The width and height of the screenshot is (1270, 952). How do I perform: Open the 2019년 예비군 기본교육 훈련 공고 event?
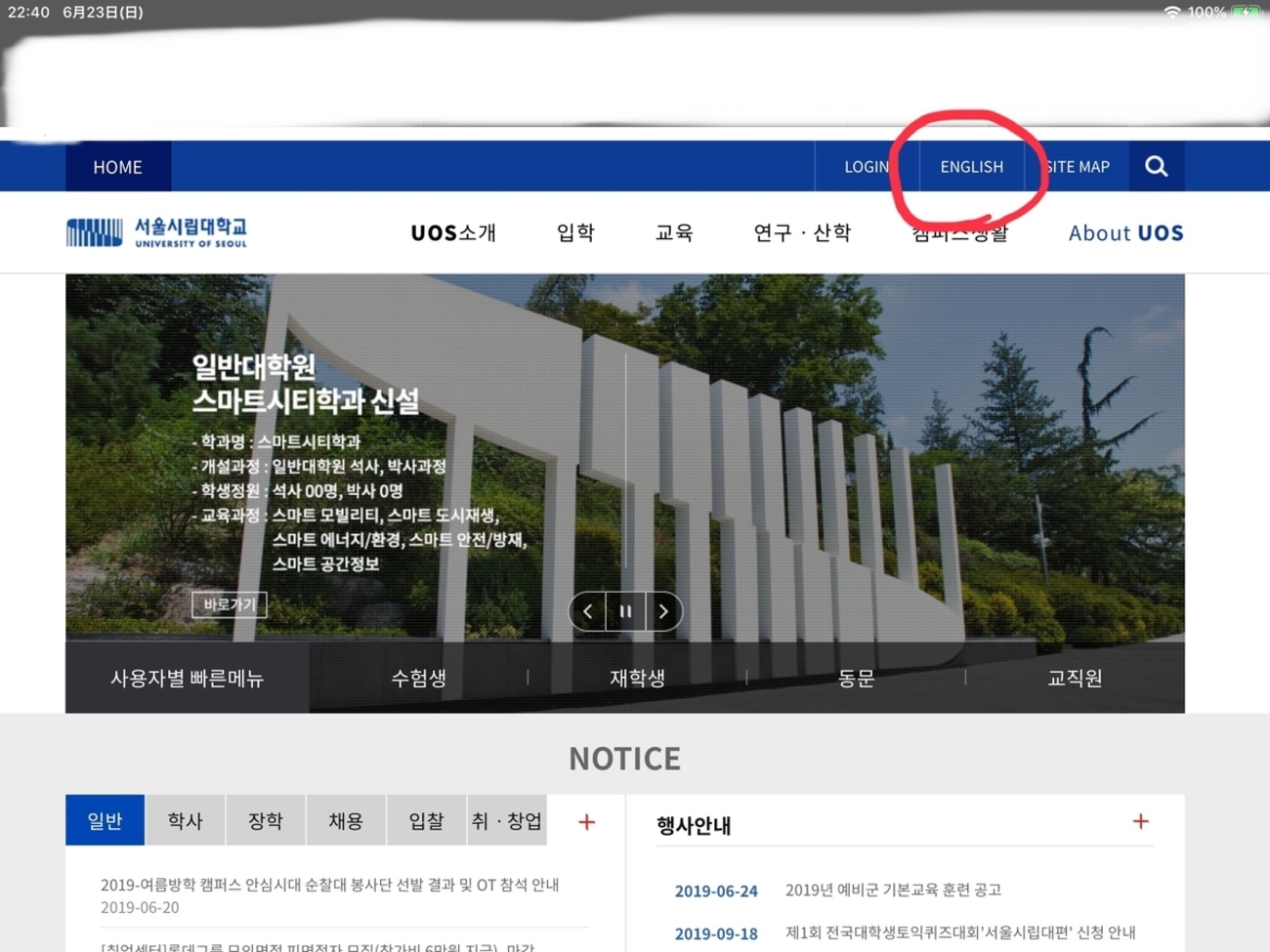[x=893, y=890]
